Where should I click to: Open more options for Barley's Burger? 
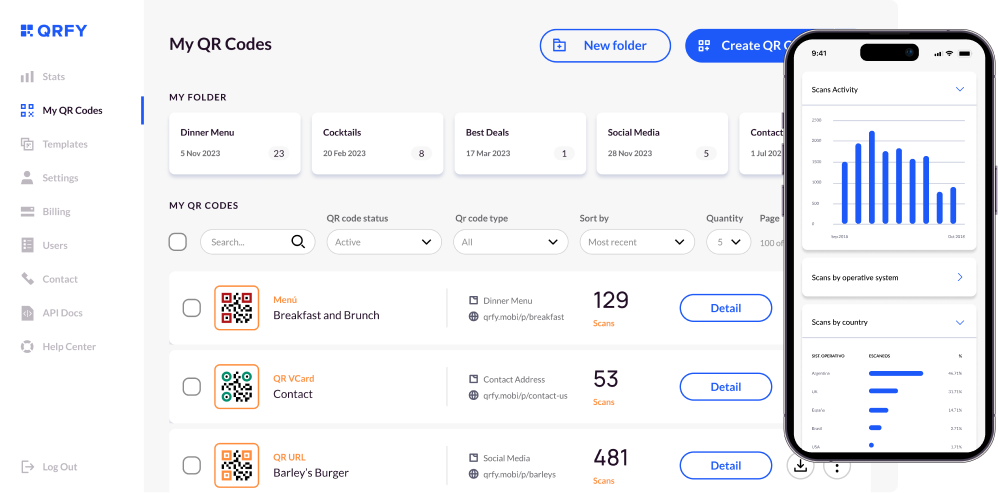pos(836,465)
